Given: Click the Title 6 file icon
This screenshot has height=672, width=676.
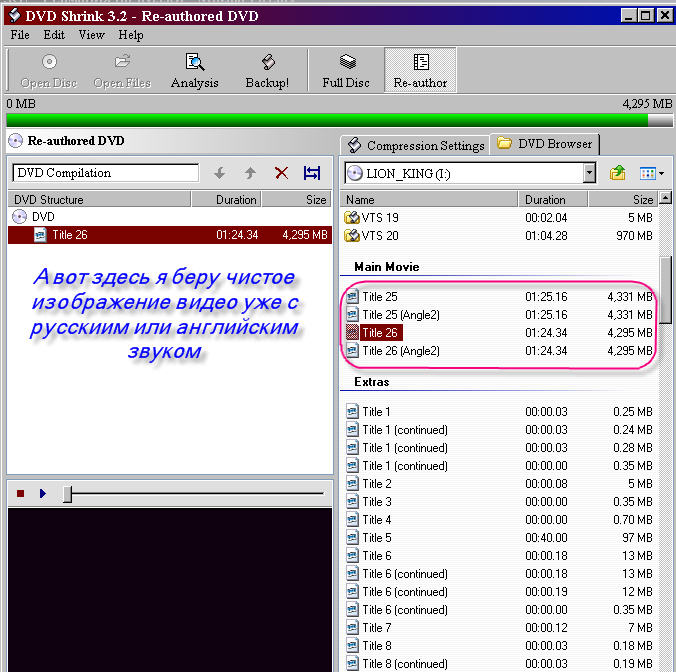Looking at the screenshot, I should click(352, 556).
